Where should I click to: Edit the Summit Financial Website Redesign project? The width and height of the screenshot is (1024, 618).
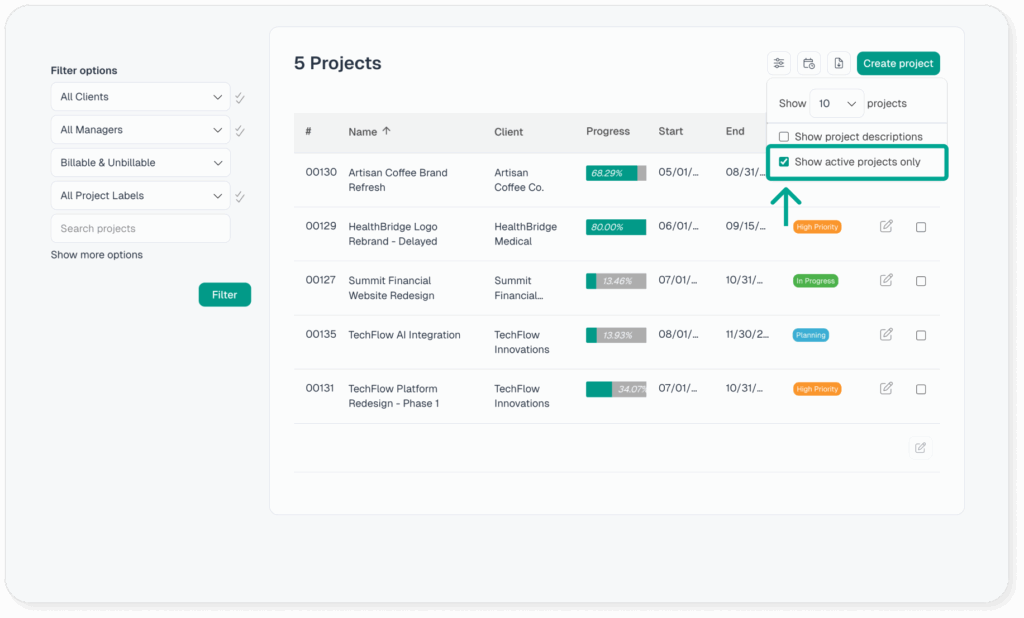point(886,280)
